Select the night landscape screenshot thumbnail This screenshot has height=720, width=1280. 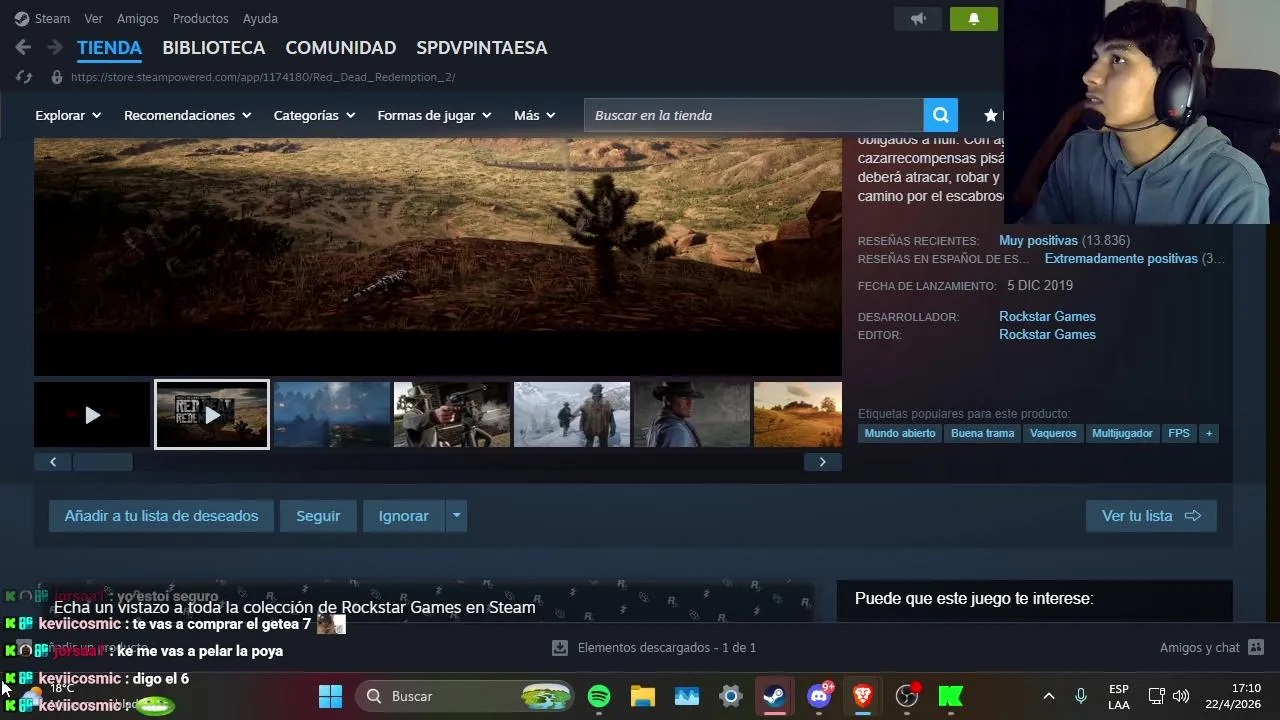[x=332, y=415]
